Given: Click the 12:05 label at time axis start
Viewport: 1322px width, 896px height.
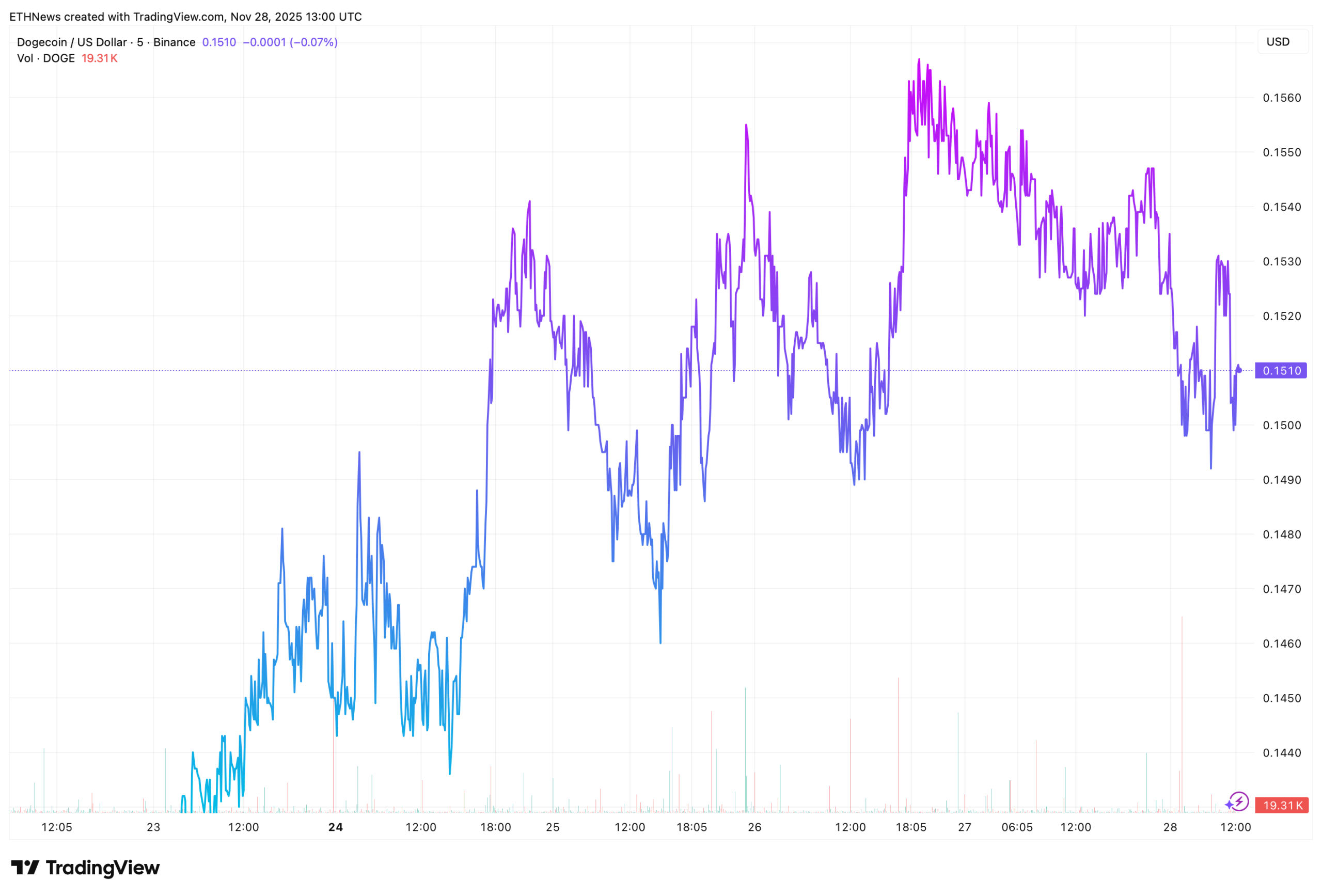Looking at the screenshot, I should [57, 827].
